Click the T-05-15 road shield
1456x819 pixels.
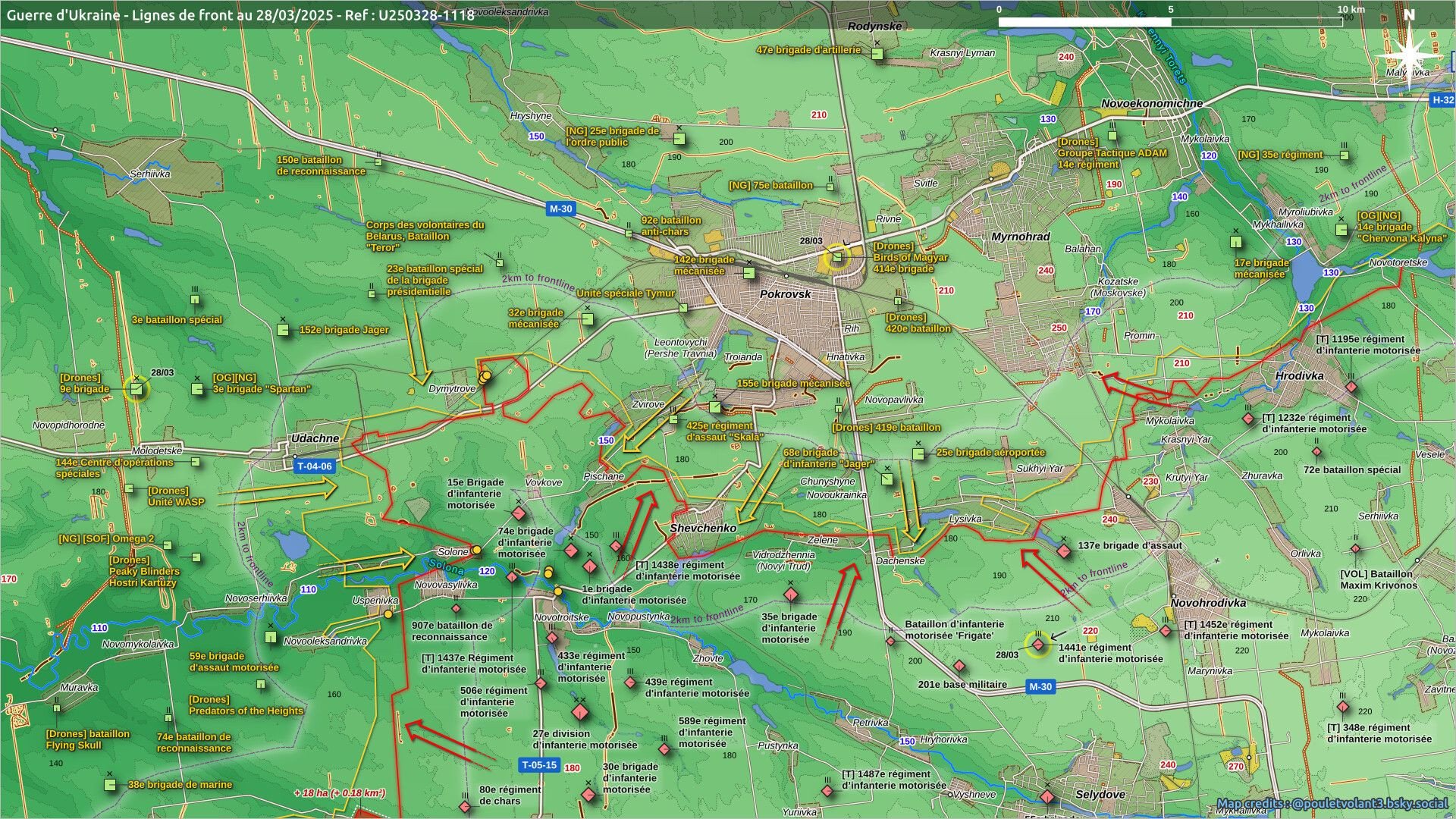(x=540, y=765)
